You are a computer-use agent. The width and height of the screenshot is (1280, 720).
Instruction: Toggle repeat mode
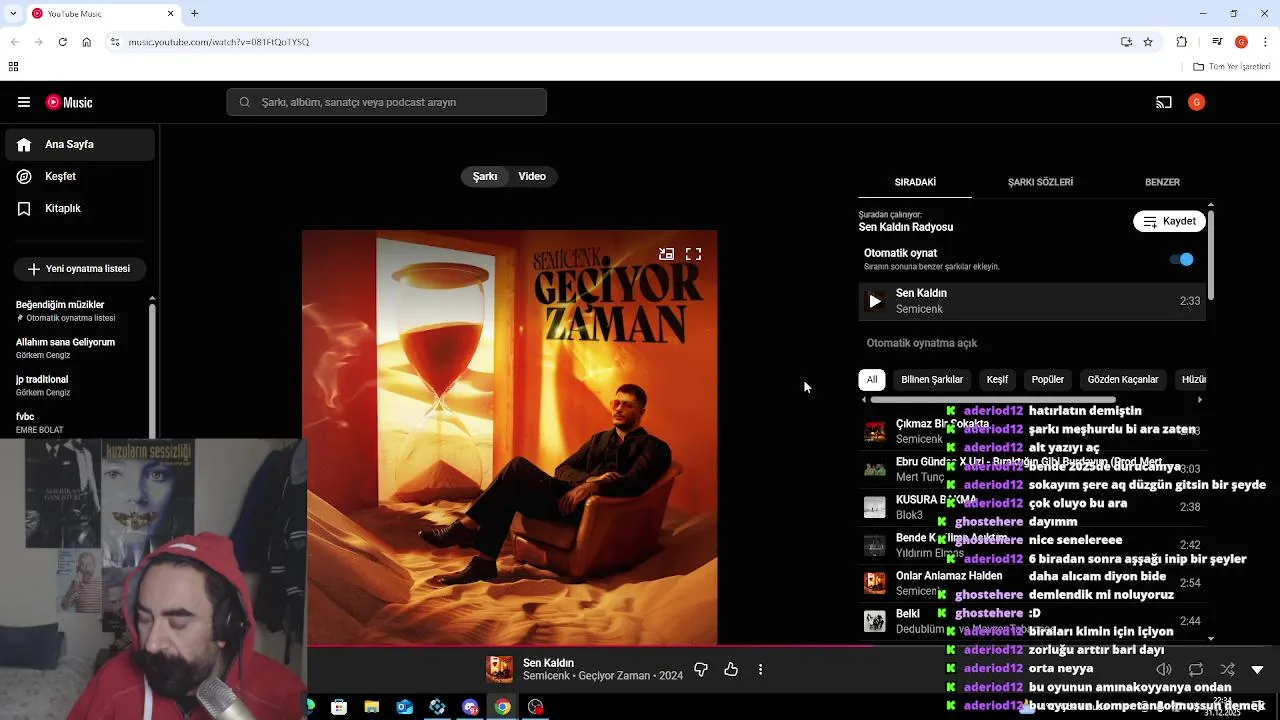pos(1196,669)
